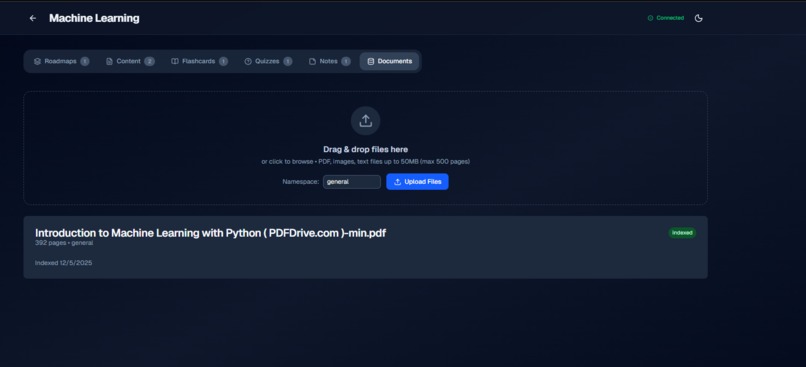Click the "392 pages • general" text
The width and height of the screenshot is (806, 367).
coord(64,243)
